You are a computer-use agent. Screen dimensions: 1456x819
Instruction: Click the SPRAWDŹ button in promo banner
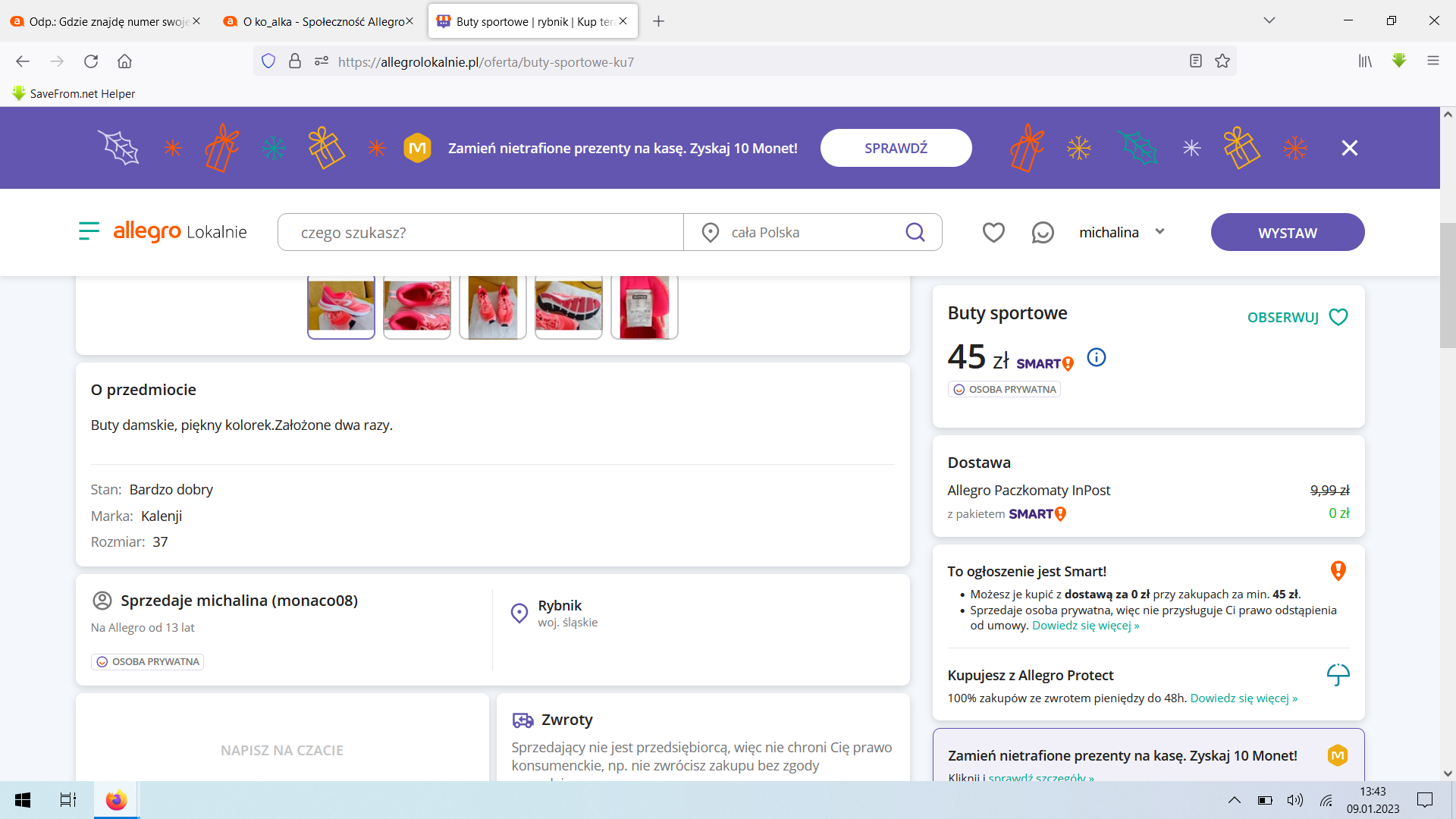896,148
